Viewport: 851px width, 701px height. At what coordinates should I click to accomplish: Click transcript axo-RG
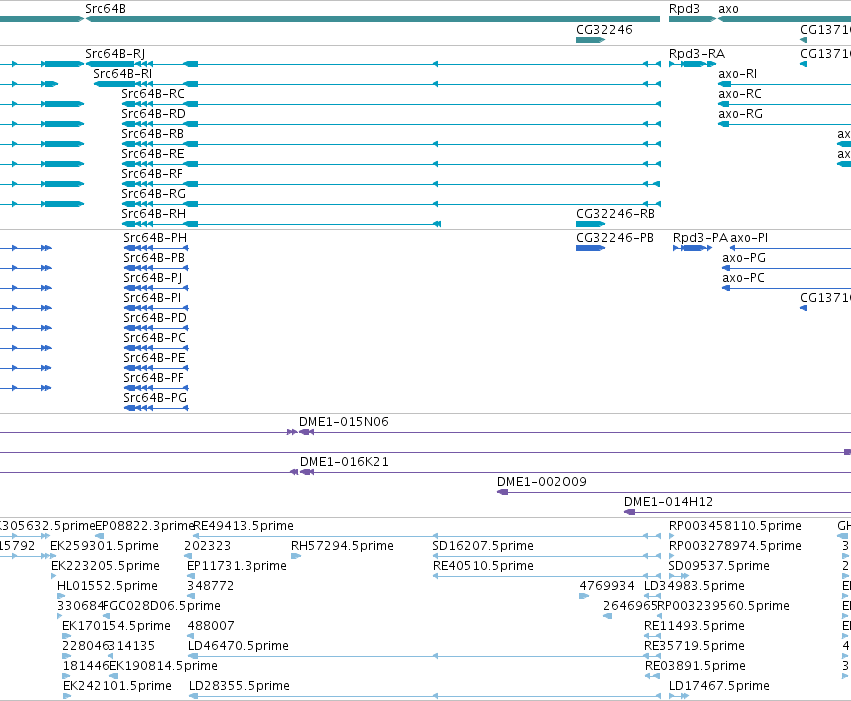784,124
